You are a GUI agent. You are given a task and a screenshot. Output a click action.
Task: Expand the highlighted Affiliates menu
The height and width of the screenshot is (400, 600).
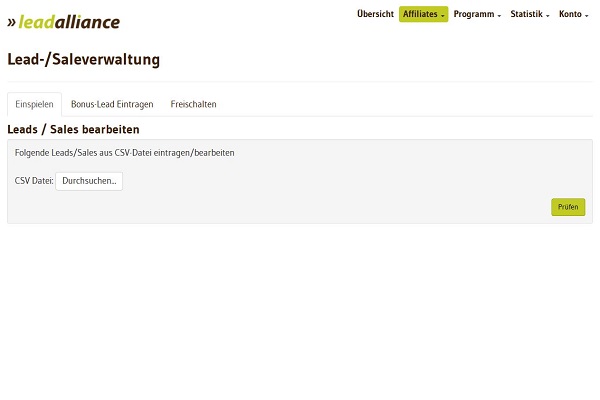pos(422,14)
